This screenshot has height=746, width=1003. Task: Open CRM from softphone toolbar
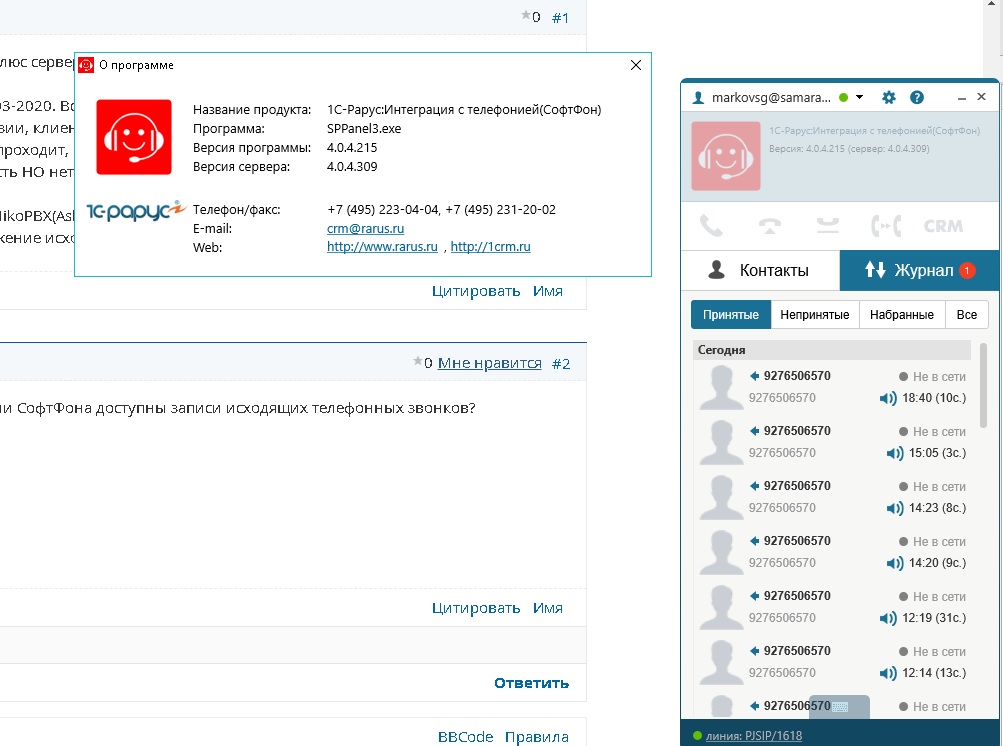pyautogui.click(x=944, y=226)
